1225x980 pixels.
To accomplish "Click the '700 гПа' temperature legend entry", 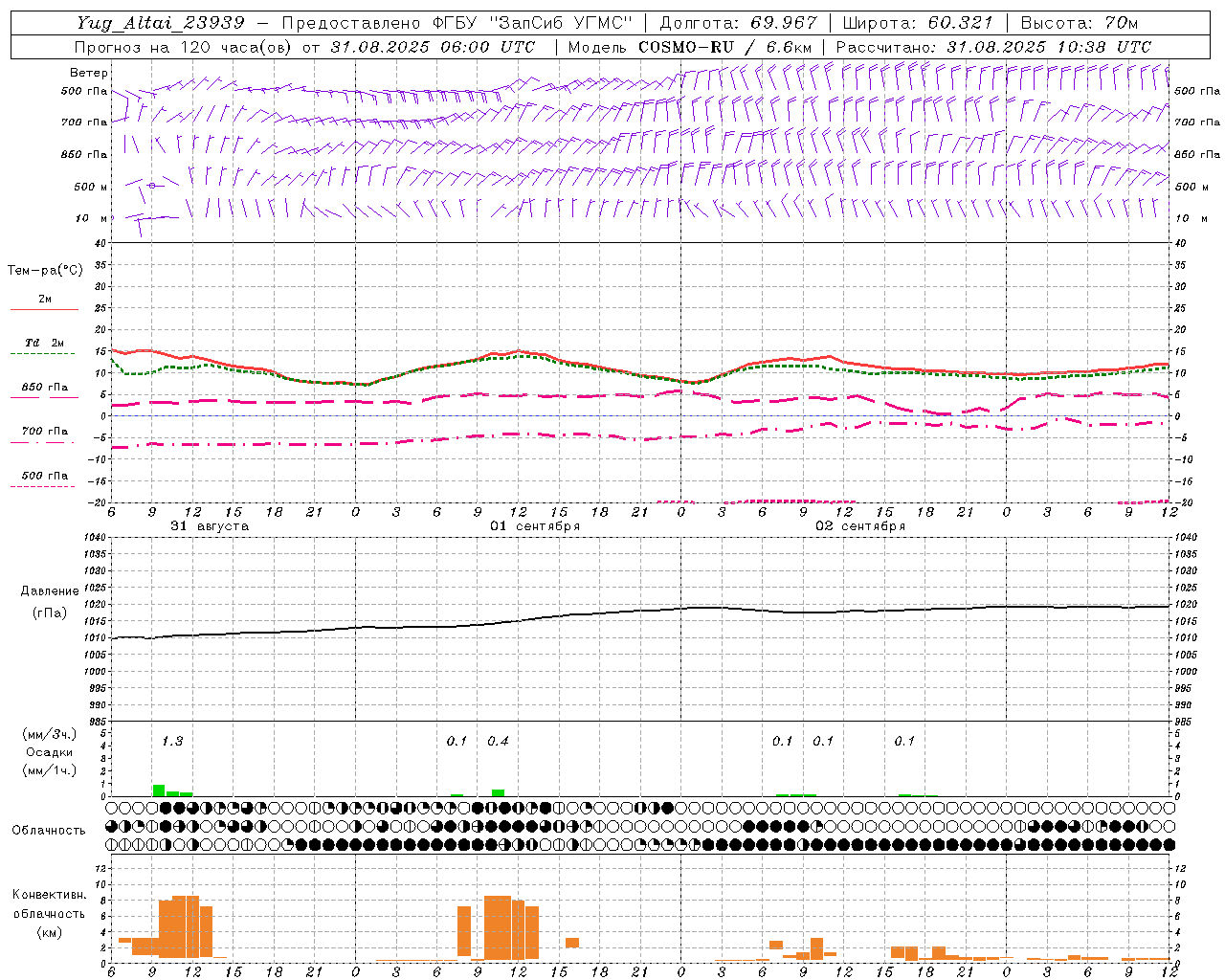I will (x=45, y=432).
